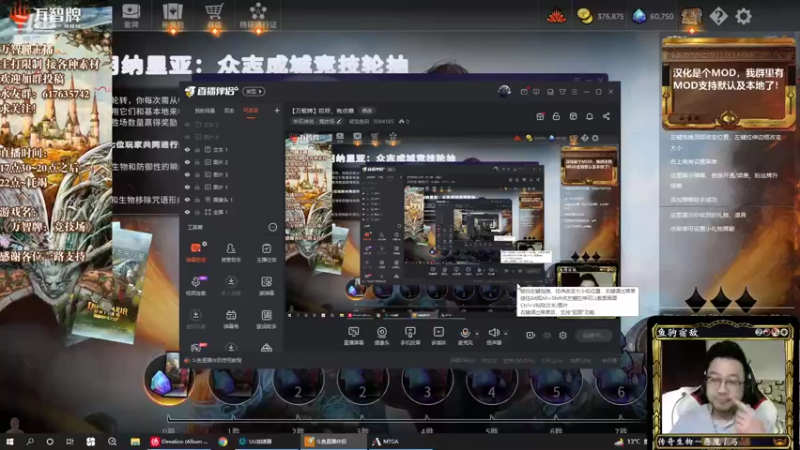Viewport: 800px width, 450px height.
Task: Add 手机投屏 phone casting source
Action: tap(410, 336)
